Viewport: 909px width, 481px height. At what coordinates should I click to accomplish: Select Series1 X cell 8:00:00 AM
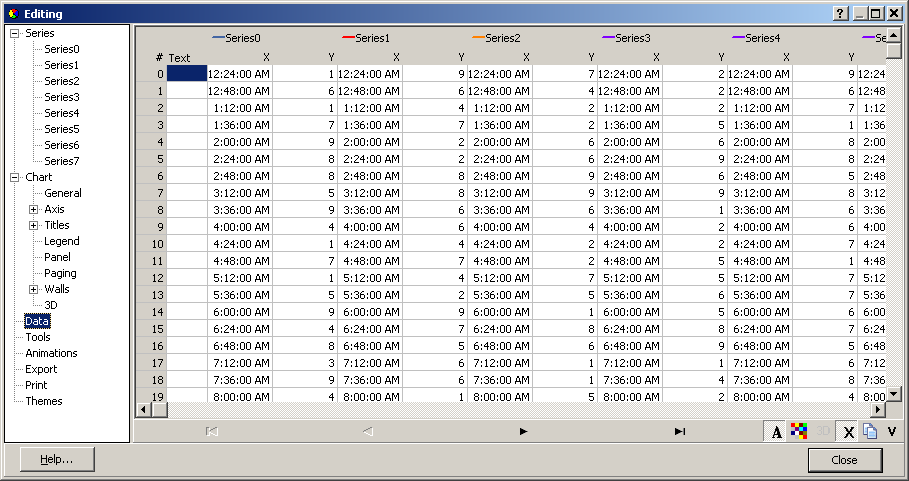pyautogui.click(x=370, y=397)
